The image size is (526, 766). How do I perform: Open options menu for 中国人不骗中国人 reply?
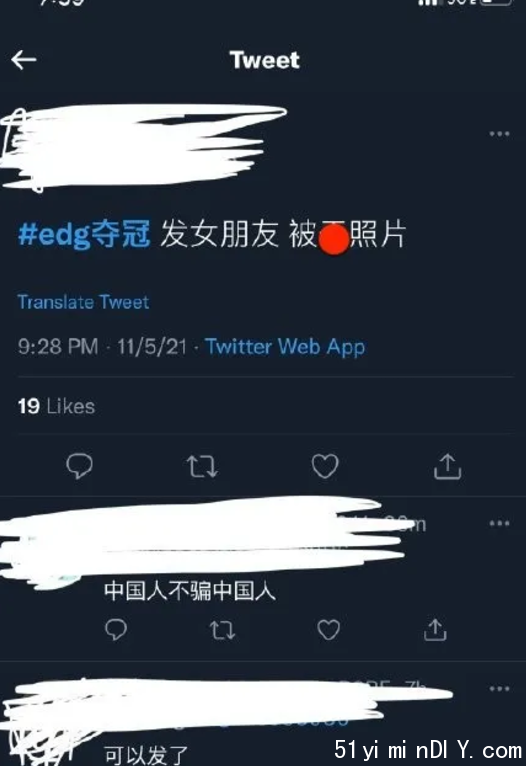point(499,523)
